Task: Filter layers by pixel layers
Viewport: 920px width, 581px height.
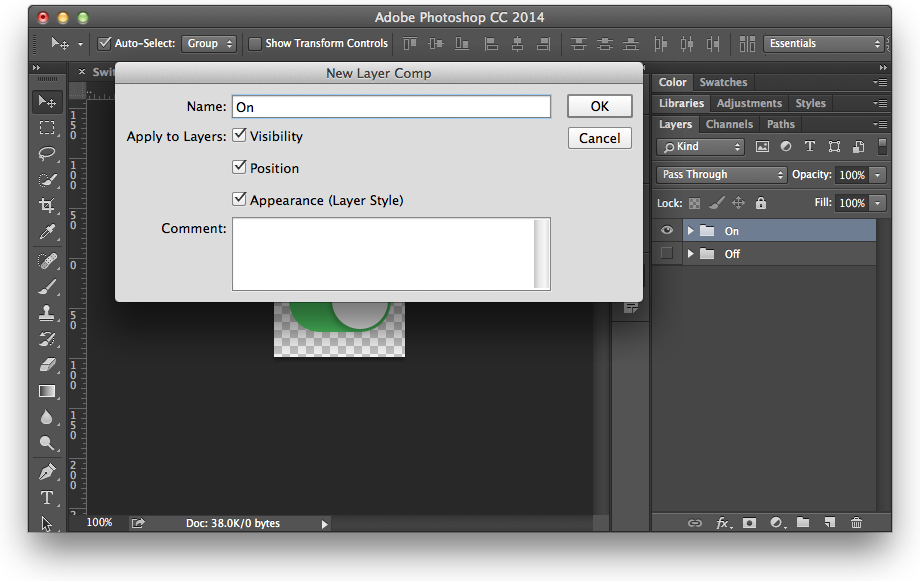Action: (x=762, y=147)
